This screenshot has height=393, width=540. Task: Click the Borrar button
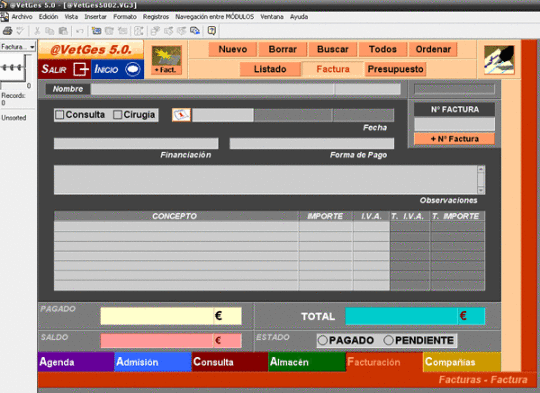coord(282,49)
